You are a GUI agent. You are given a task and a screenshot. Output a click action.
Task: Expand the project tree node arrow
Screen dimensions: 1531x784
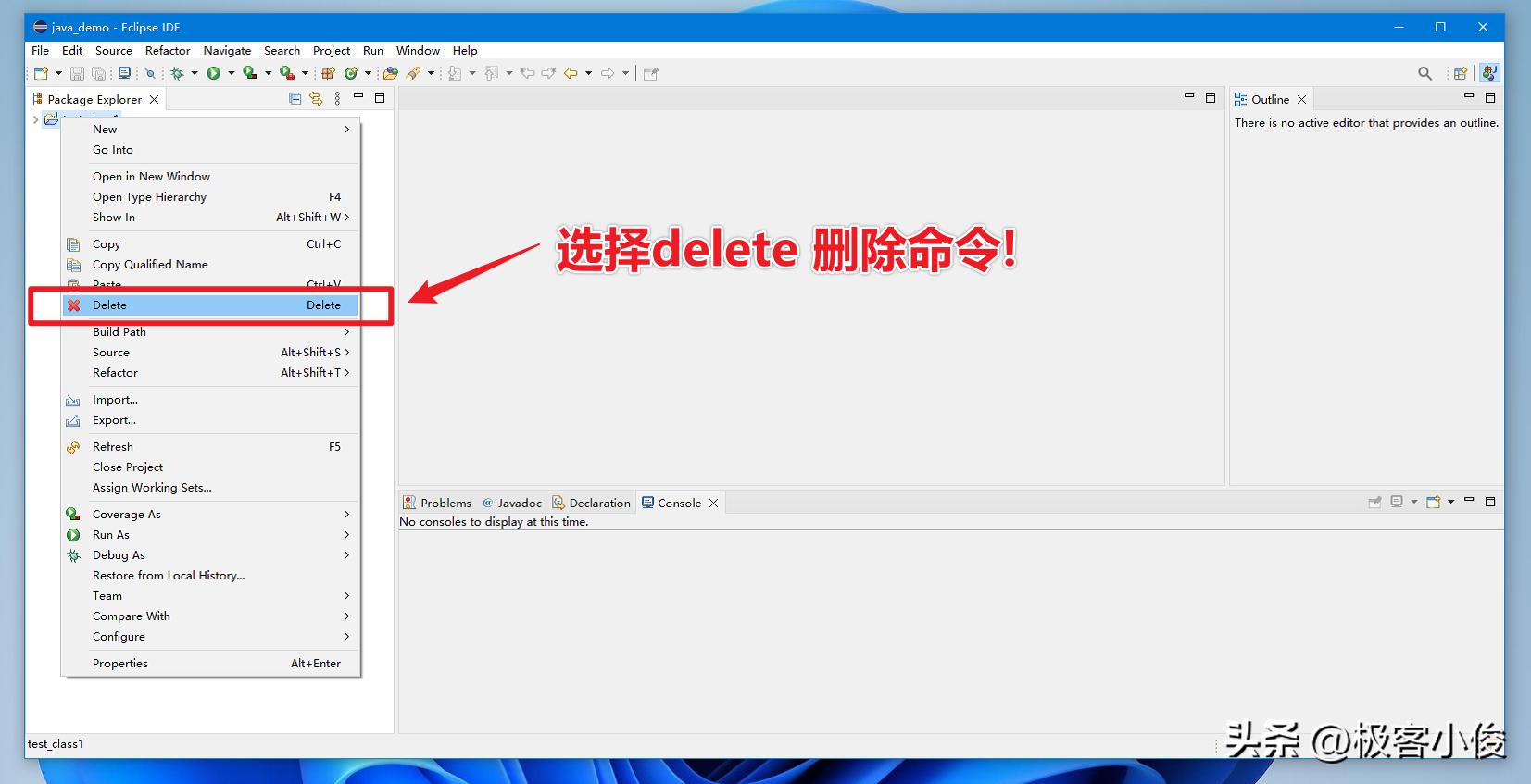pyautogui.click(x=35, y=119)
